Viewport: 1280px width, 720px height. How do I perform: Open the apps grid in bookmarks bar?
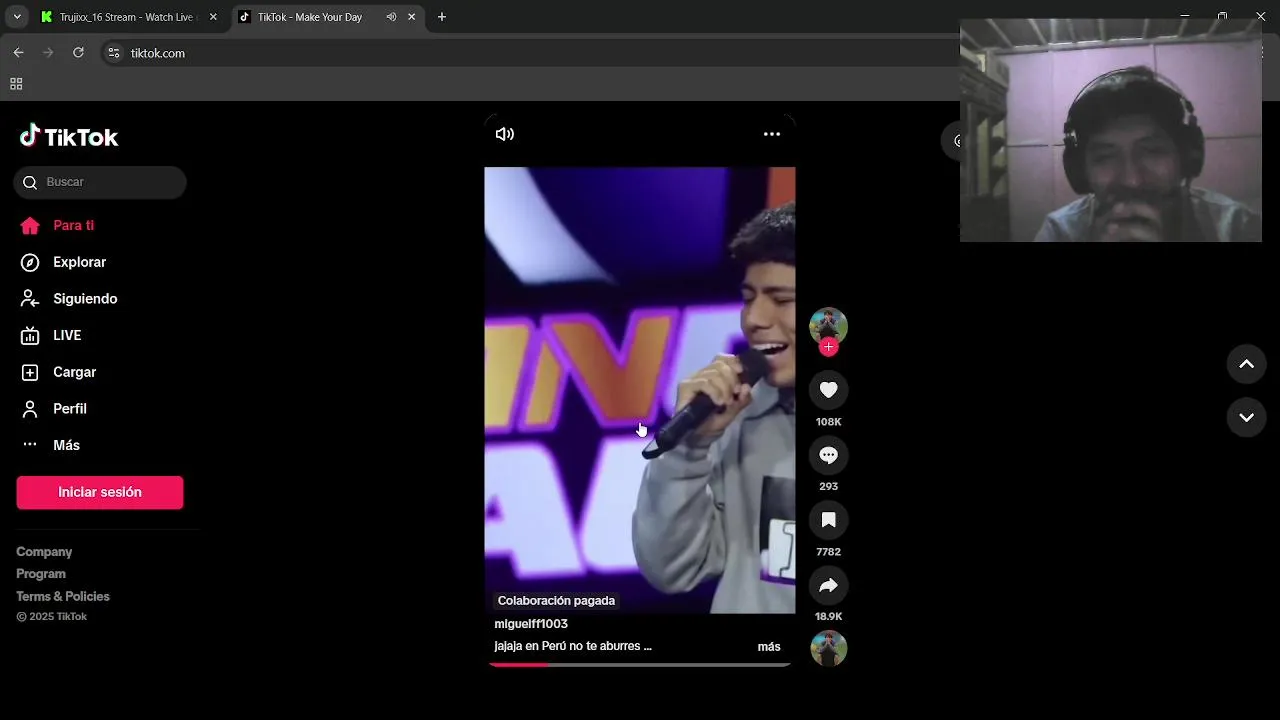tap(16, 84)
